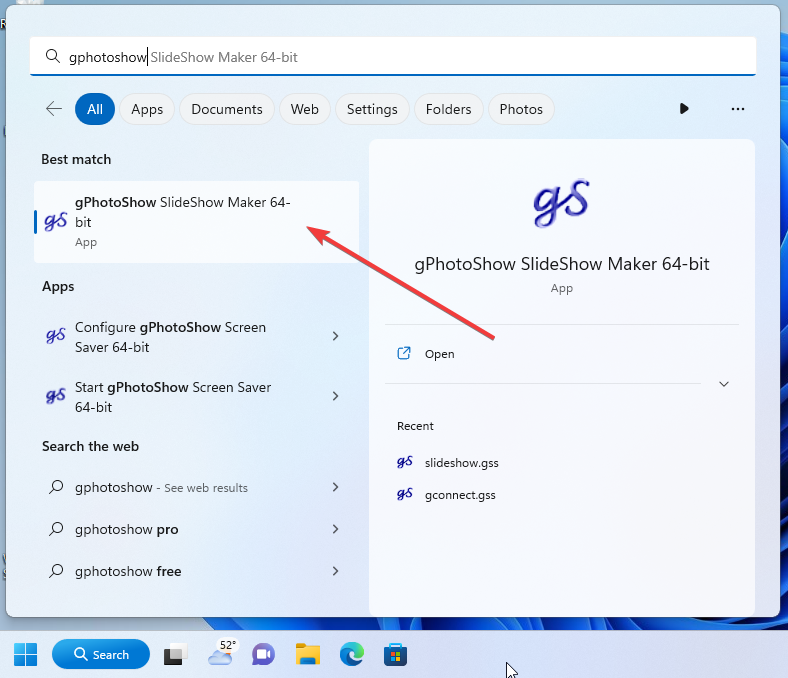Click gPhotoShow SlideShow Maker 64-bit title in details
Viewport: 788px width, 678px height.
(561, 264)
